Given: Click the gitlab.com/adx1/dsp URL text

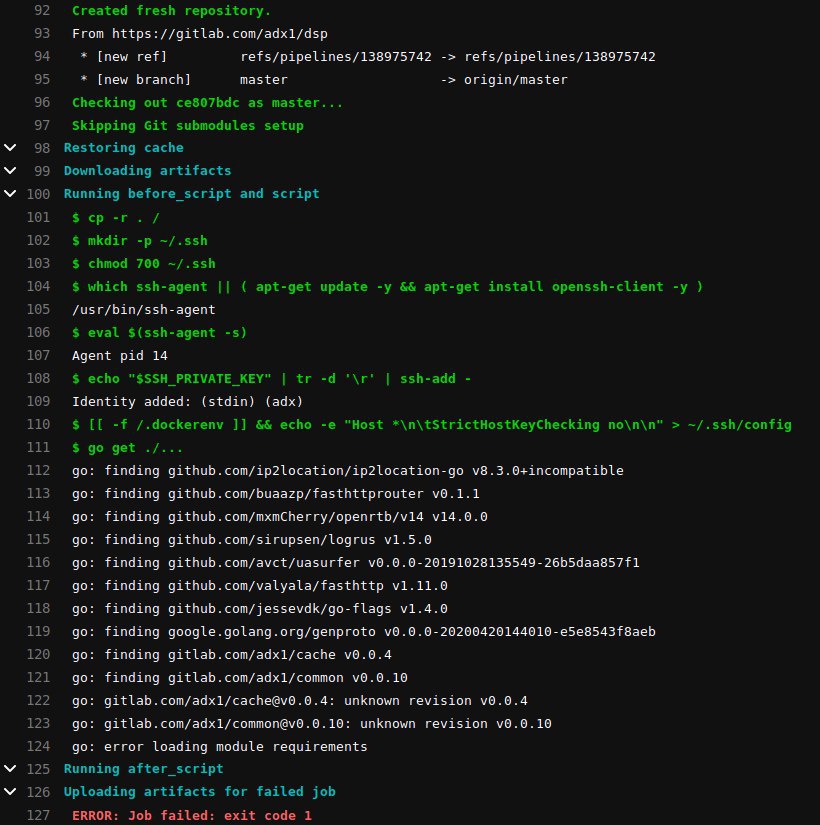Looking at the screenshot, I should coord(219,34).
